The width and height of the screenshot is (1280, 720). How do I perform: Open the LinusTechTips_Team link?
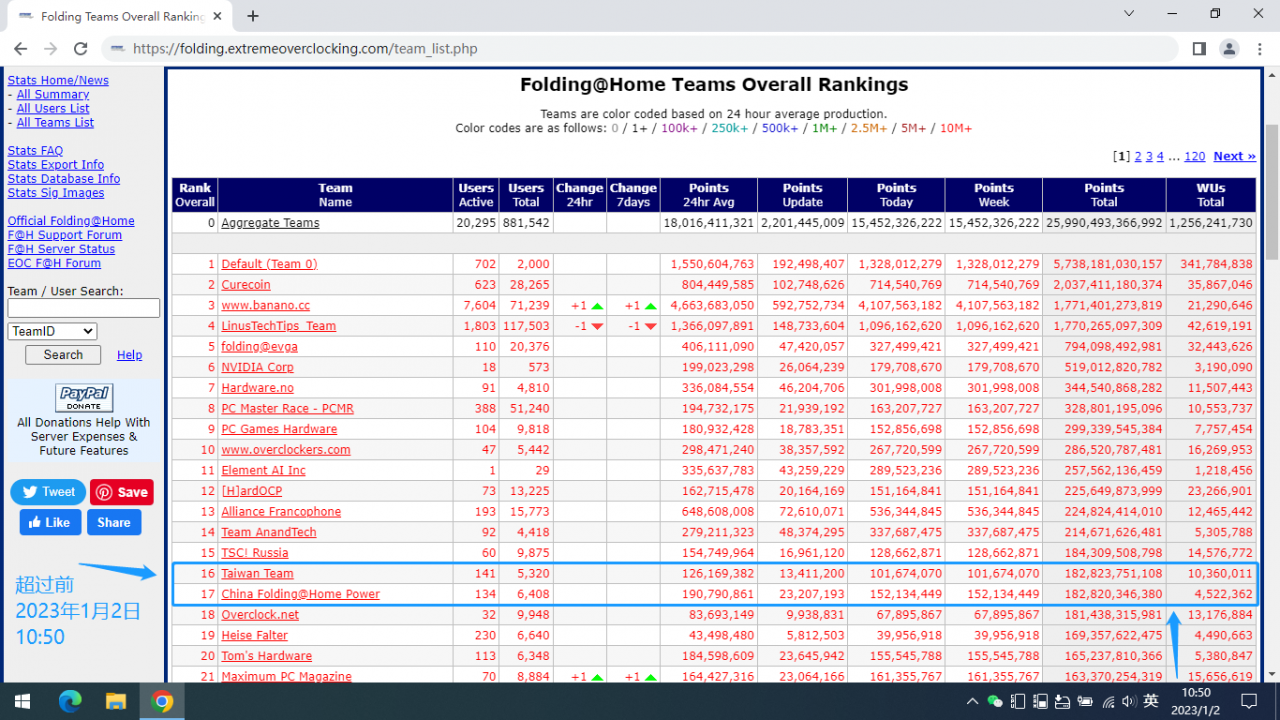tap(279, 326)
